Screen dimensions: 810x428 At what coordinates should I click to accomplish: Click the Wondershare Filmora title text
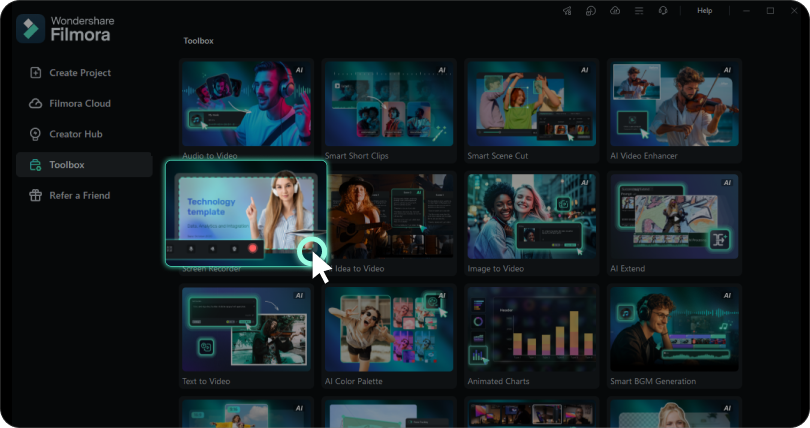pyautogui.click(x=82, y=28)
